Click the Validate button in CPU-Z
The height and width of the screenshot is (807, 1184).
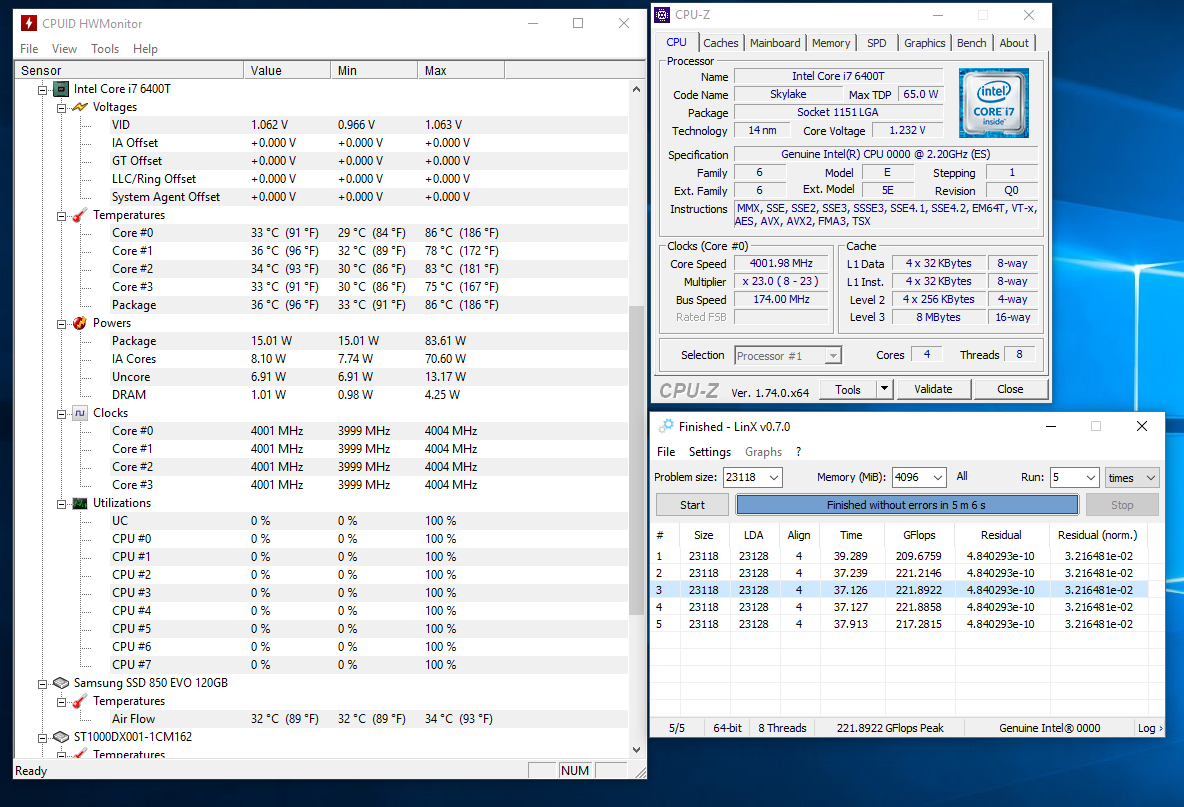pyautogui.click(x=933, y=389)
